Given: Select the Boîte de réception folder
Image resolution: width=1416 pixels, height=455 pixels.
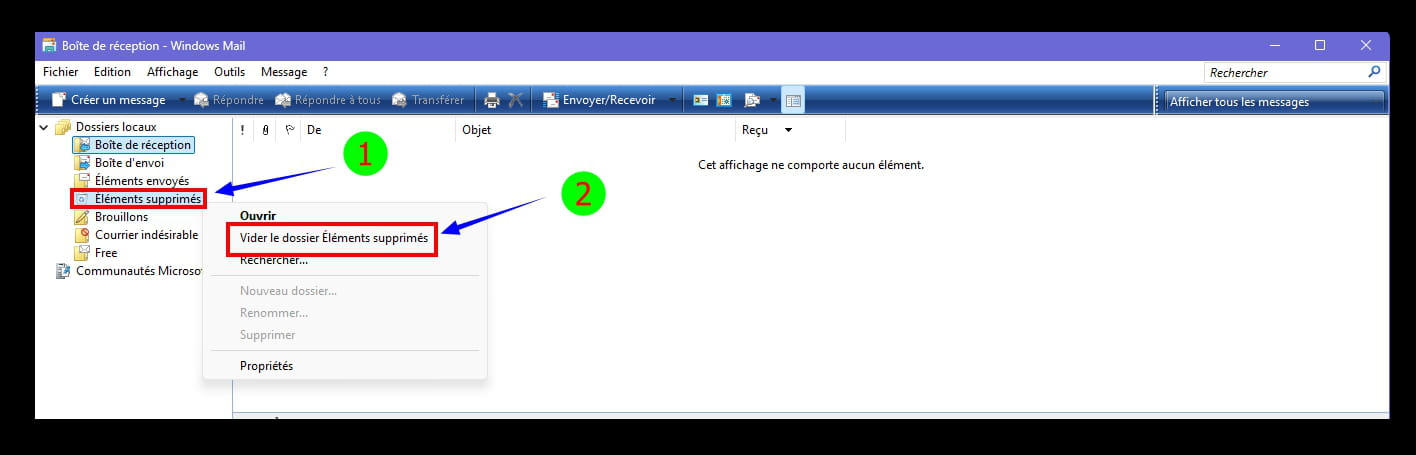Looking at the screenshot, I should [143, 145].
